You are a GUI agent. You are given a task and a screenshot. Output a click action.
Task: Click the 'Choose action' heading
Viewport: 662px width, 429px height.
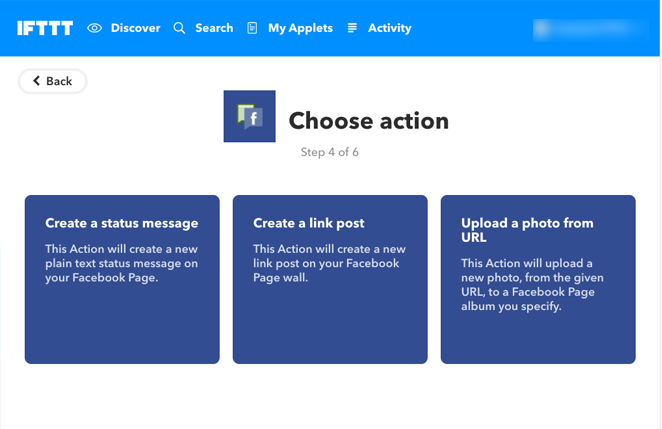click(369, 121)
